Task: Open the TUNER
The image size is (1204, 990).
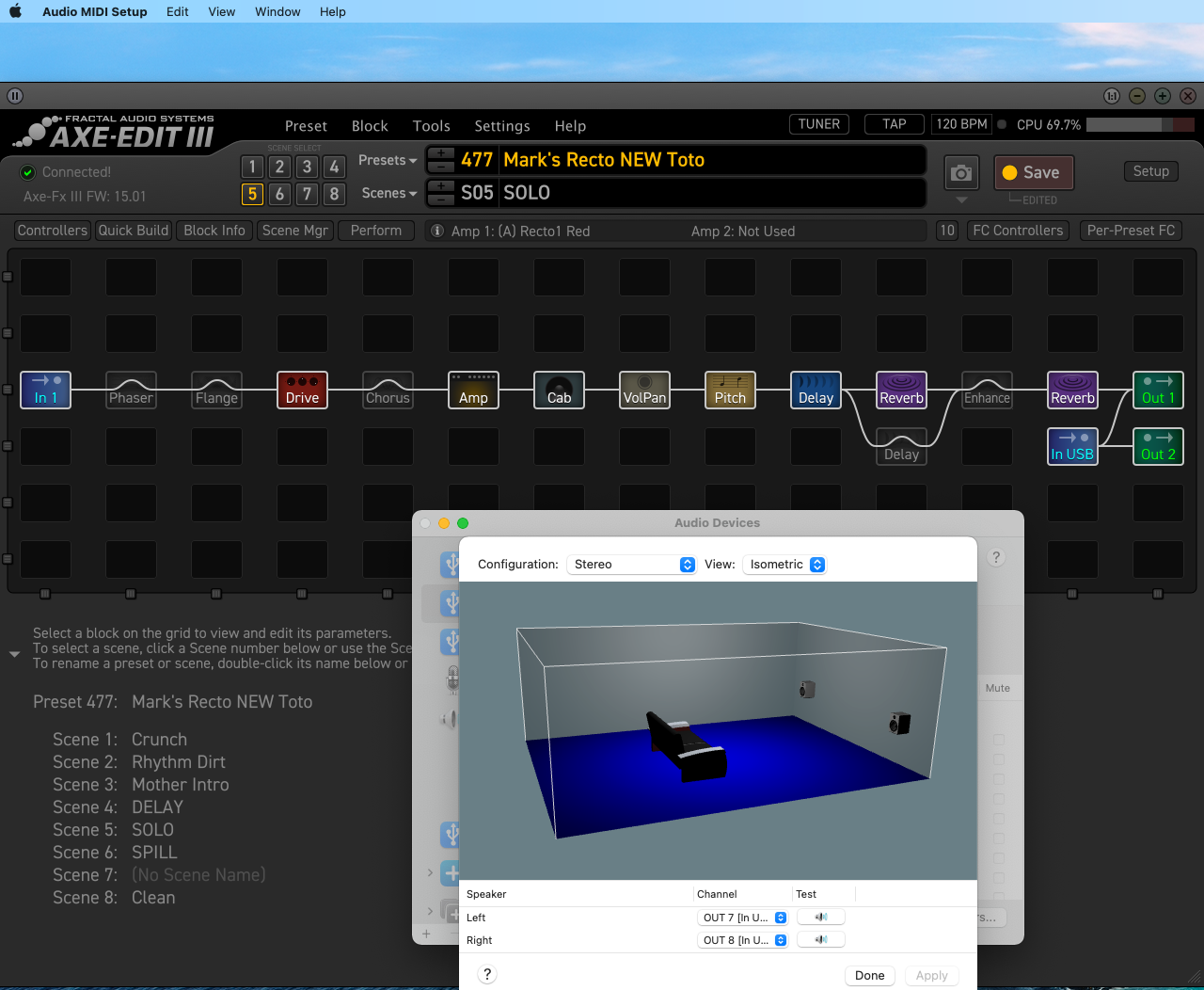Action: click(x=819, y=124)
